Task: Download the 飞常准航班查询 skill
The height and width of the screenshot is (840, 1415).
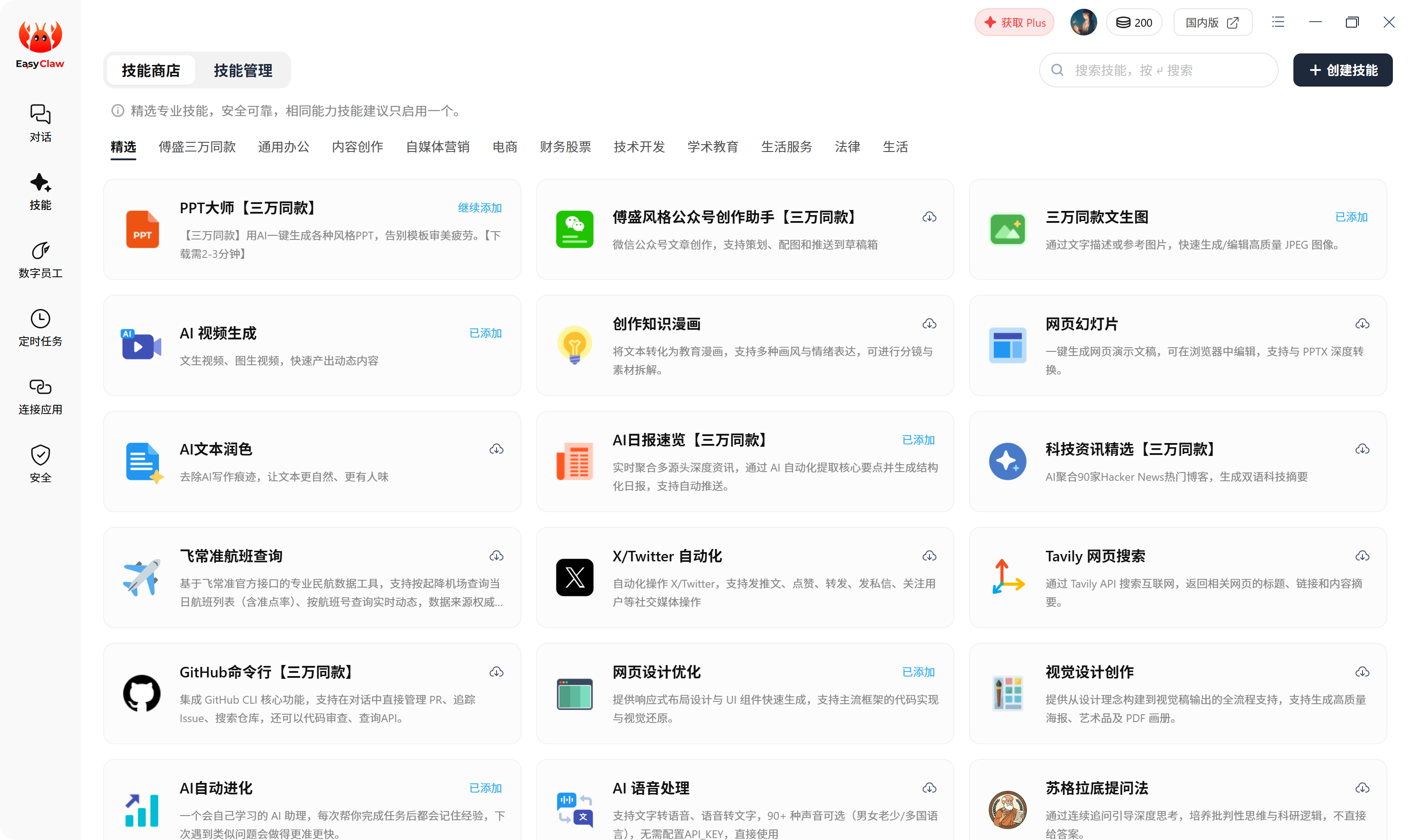Action: pyautogui.click(x=497, y=556)
